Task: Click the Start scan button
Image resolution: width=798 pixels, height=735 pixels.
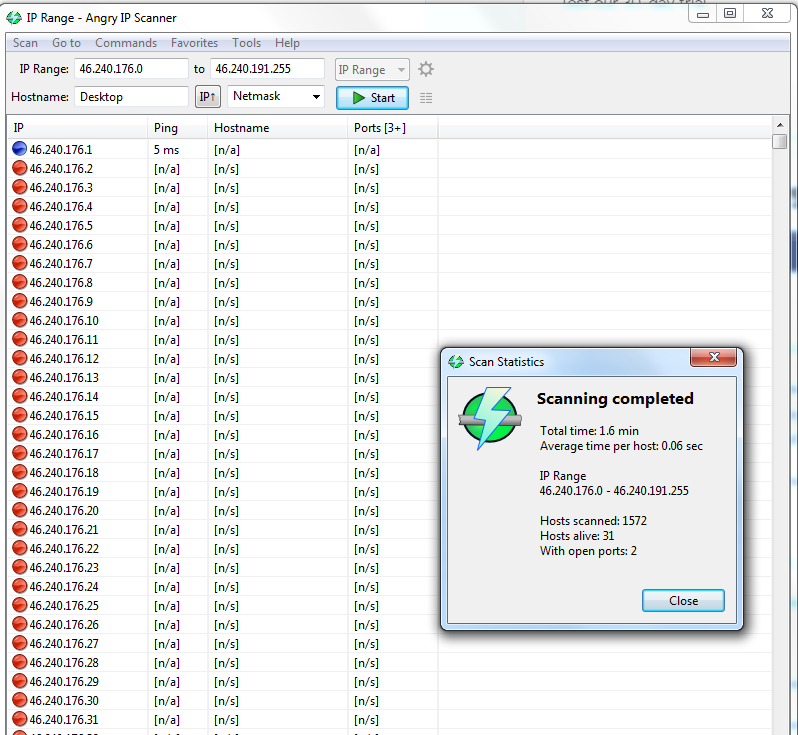Action: pyautogui.click(x=372, y=98)
